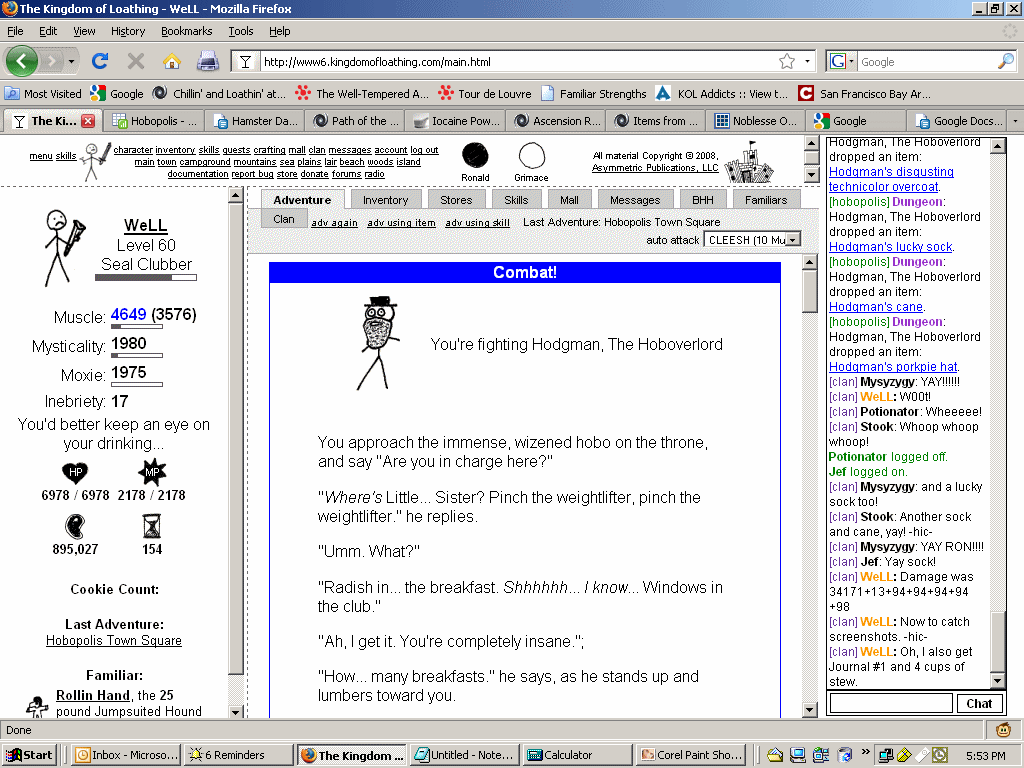
Task: Open the Bookmarks menu
Action: (187, 31)
